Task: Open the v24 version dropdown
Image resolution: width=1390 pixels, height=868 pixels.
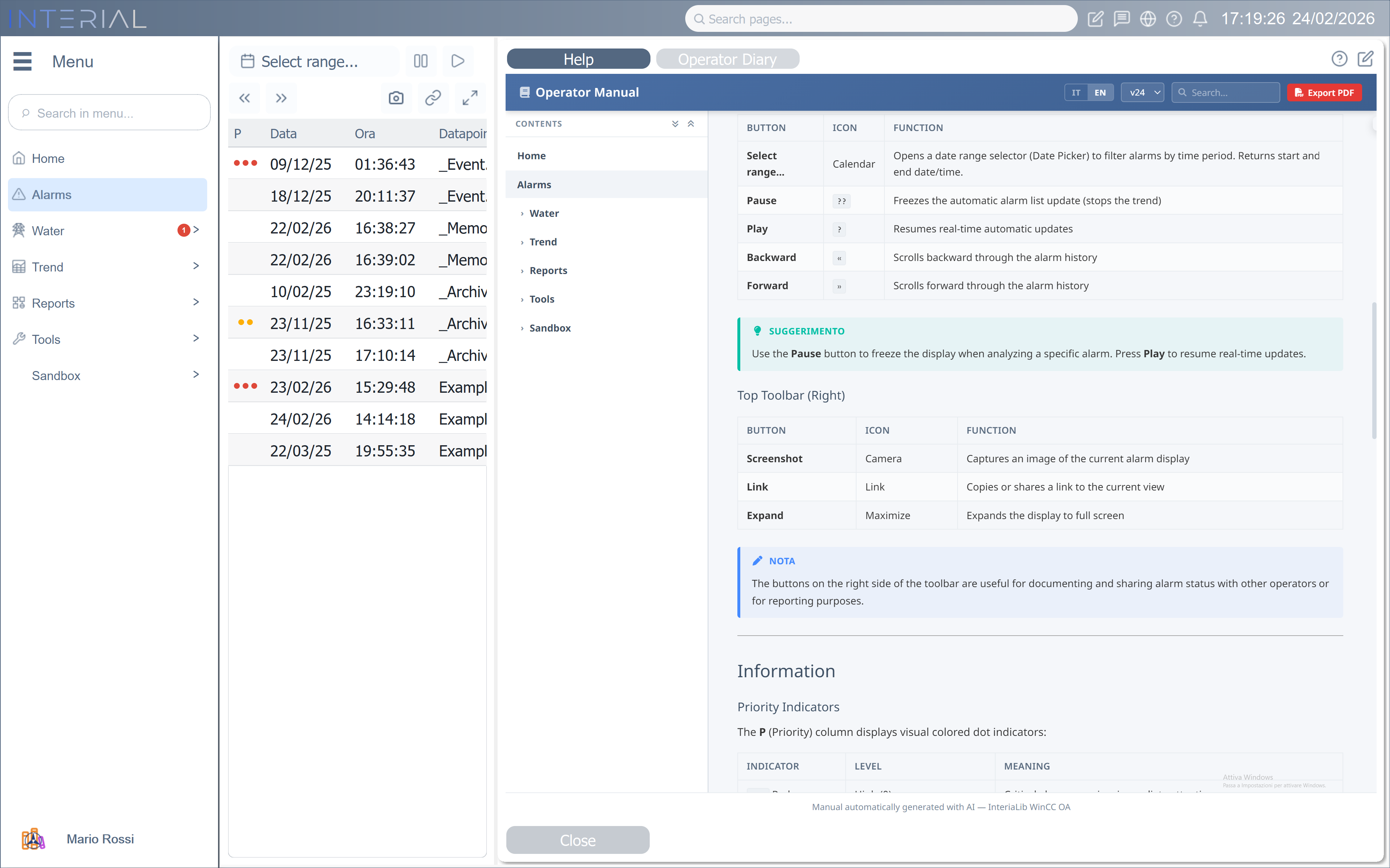Action: (1142, 92)
